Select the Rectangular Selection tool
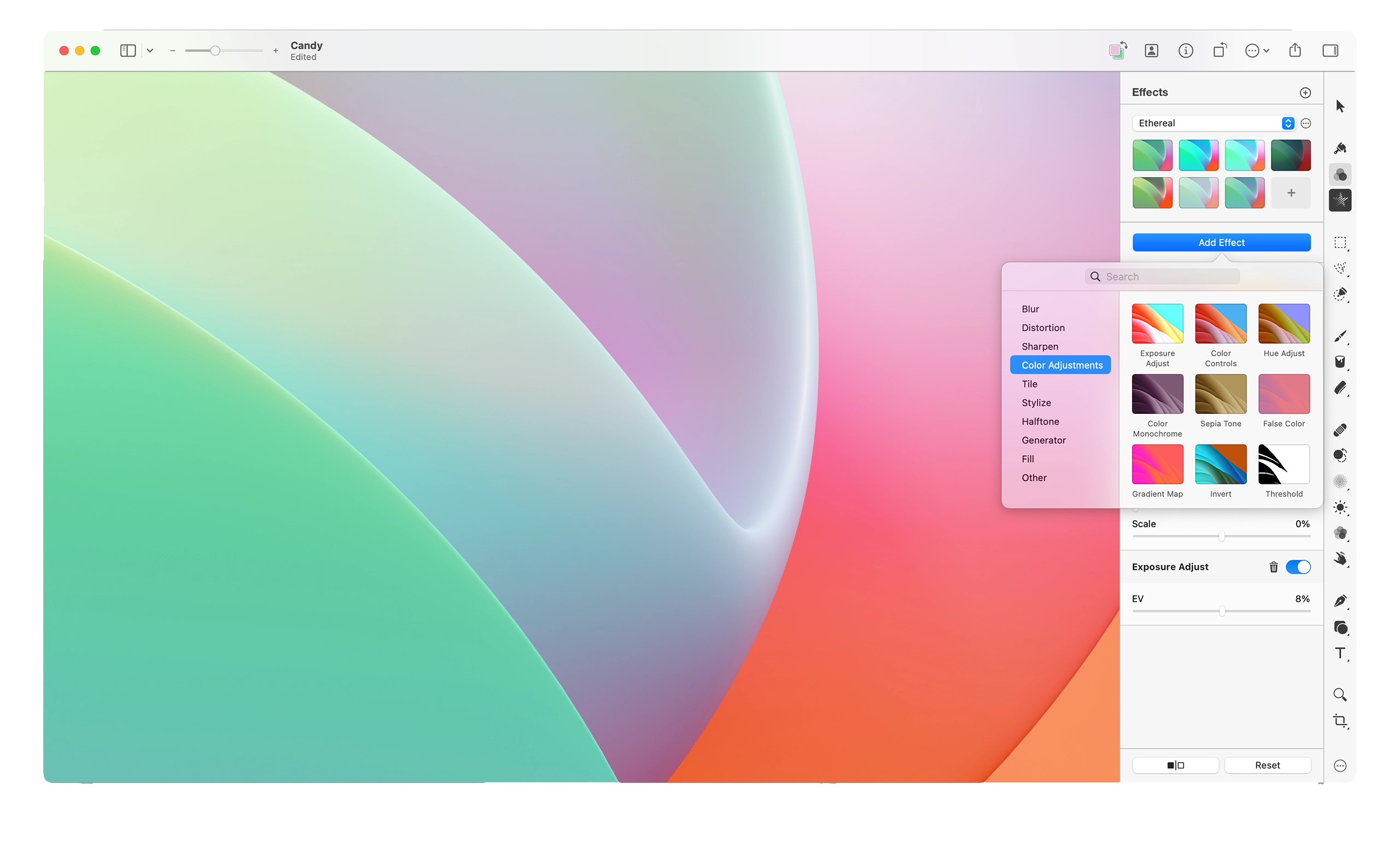Screen dimensions: 1400x841 click(x=1340, y=243)
